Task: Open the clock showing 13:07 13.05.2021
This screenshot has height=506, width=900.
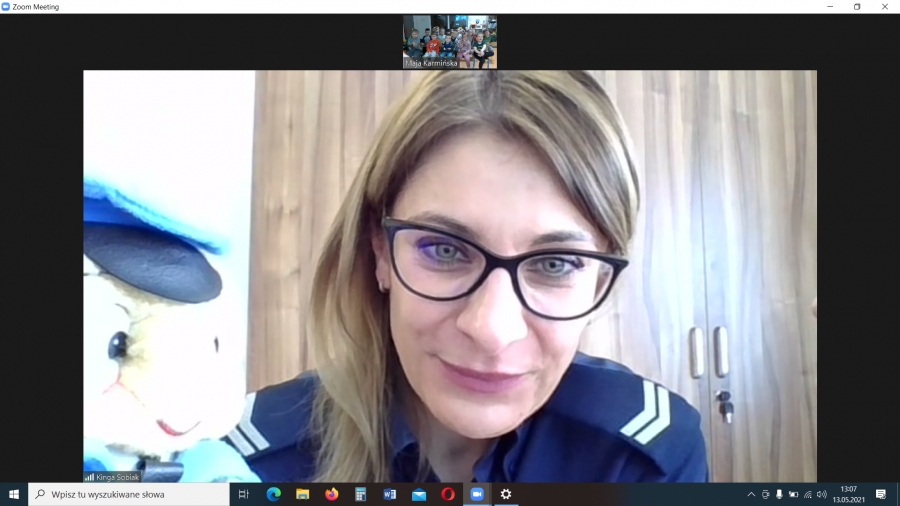Action: (848, 494)
